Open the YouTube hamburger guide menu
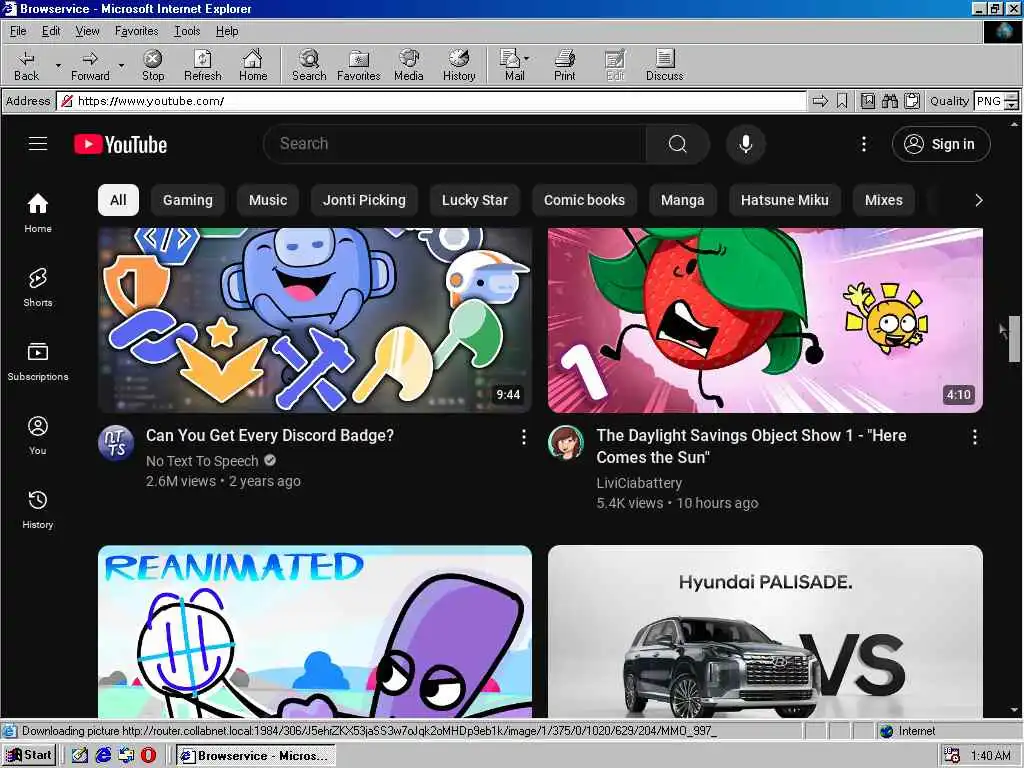 click(38, 144)
